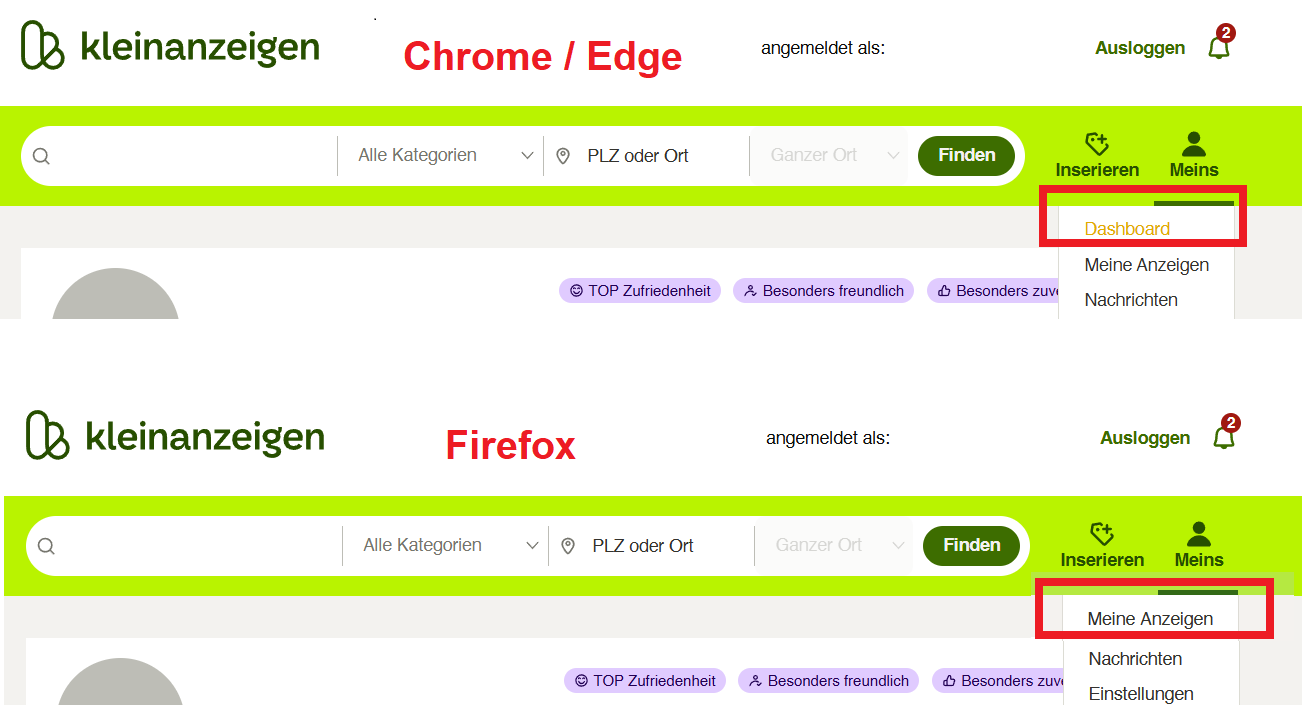1302x705 pixels.
Task: Click the location pin icon in Firefox view
Action: pos(568,546)
